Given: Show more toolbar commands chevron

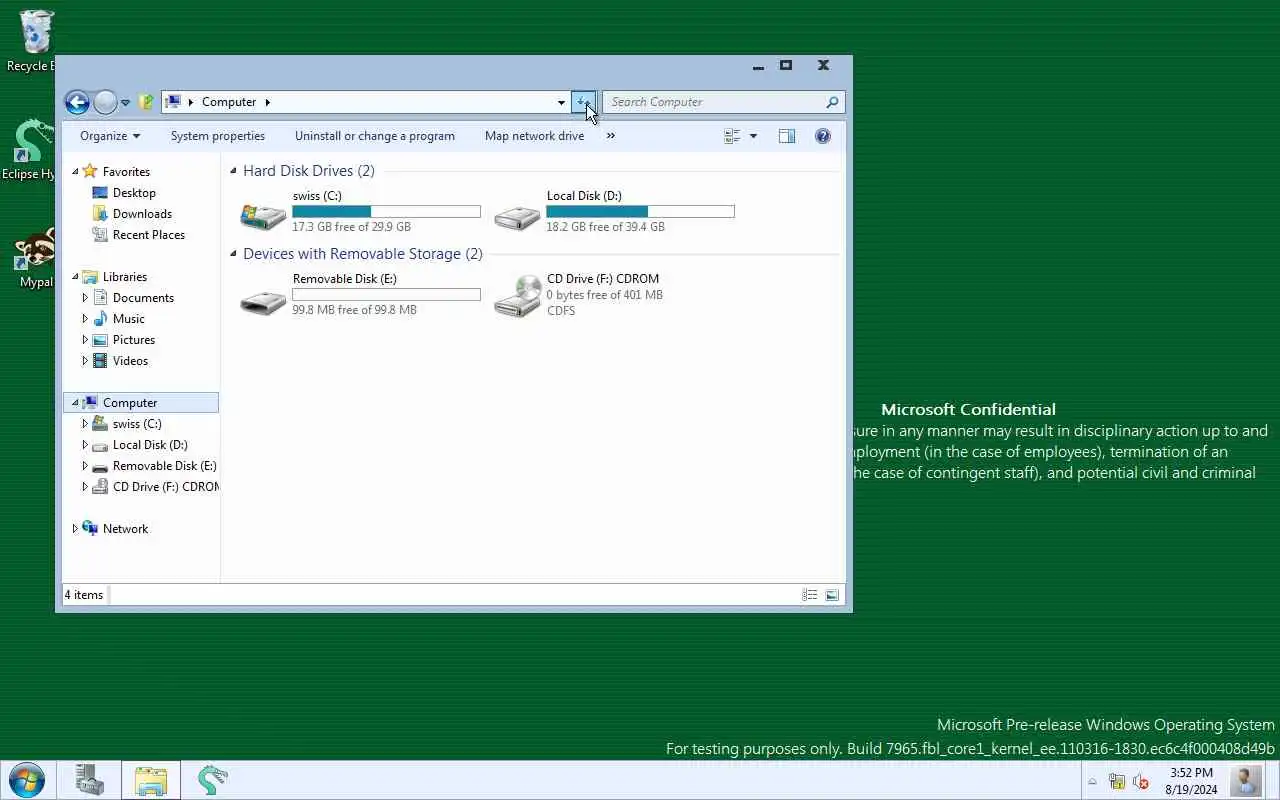Looking at the screenshot, I should (611, 136).
